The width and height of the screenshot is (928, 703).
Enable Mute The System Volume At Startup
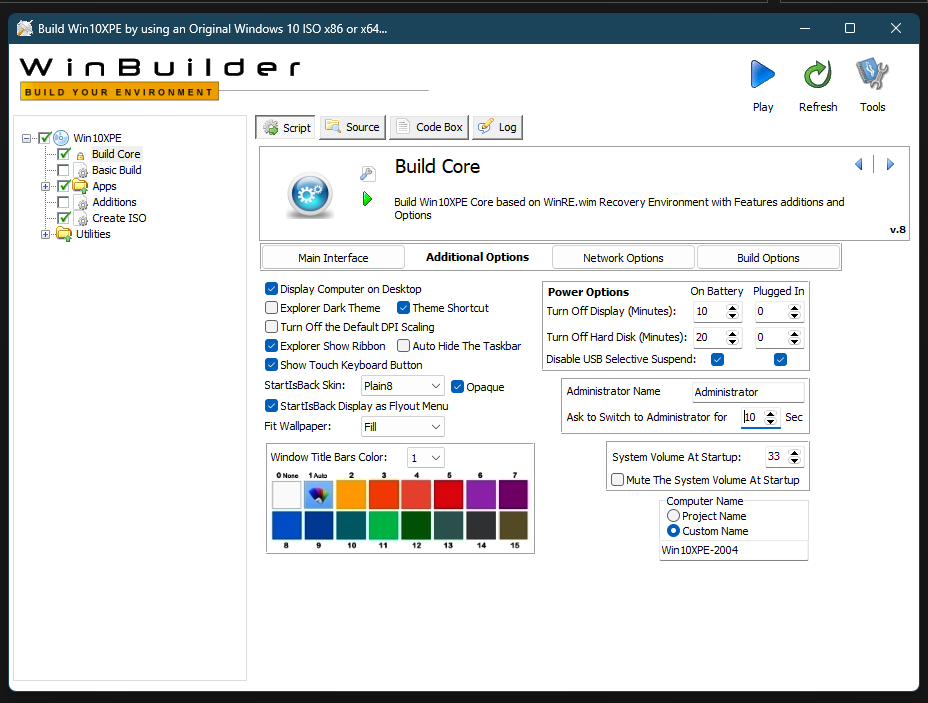tap(617, 480)
